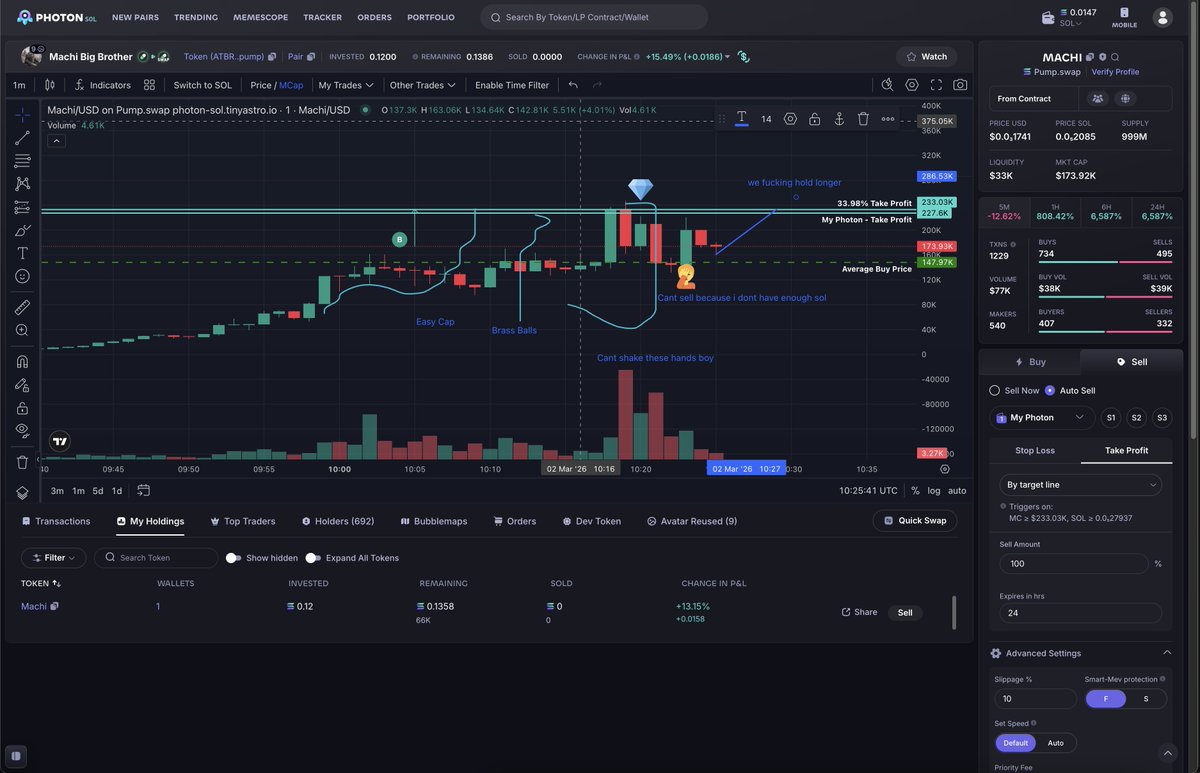Open the Quick Swap button
The height and width of the screenshot is (773, 1200).
[x=914, y=520]
